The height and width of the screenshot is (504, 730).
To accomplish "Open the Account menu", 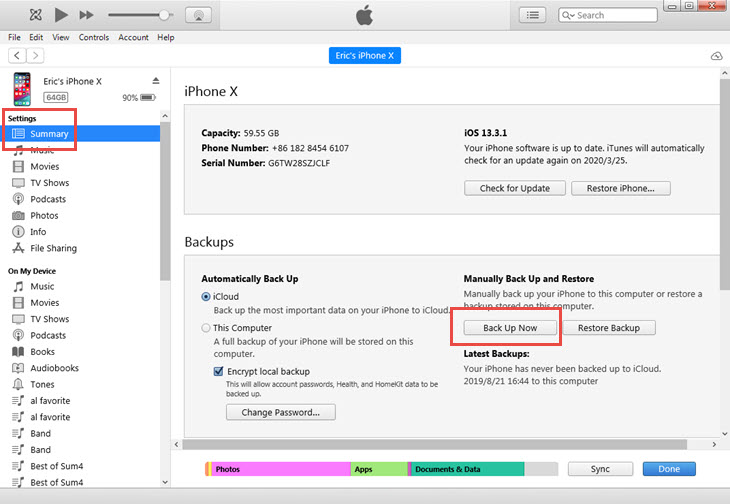I will [x=133, y=37].
